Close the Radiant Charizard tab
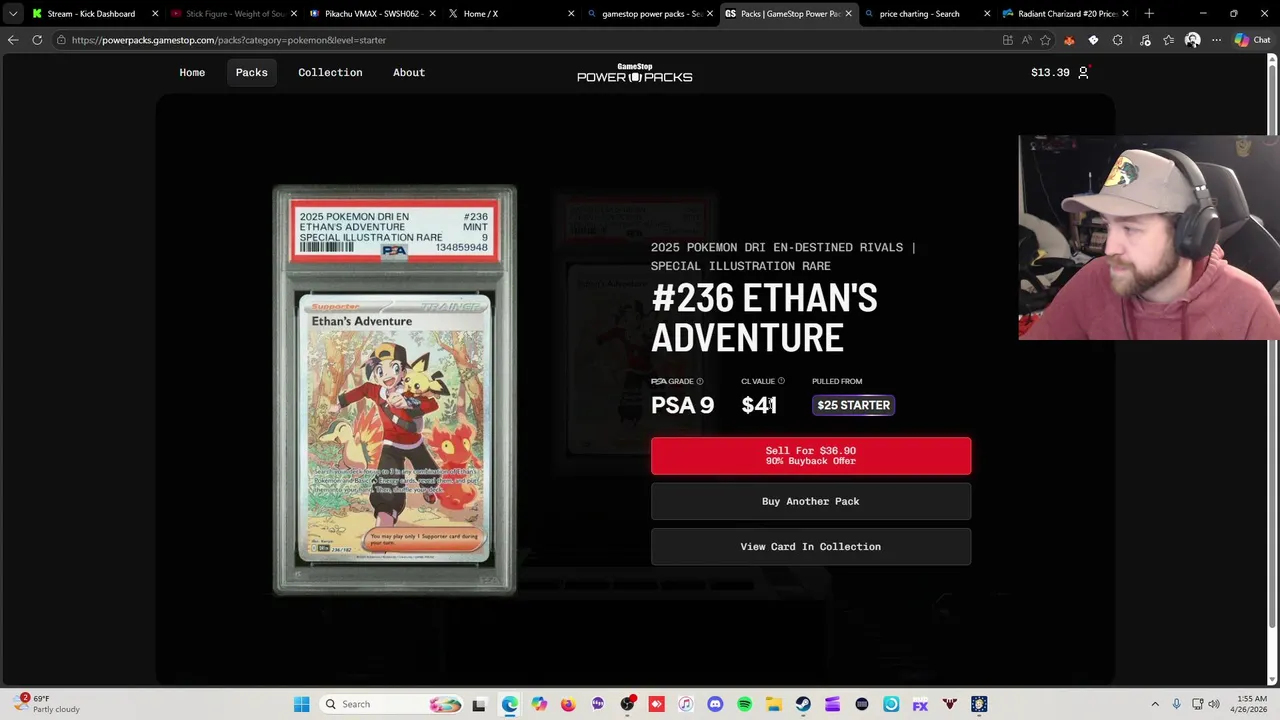This screenshot has width=1280, height=720. (x=1125, y=14)
